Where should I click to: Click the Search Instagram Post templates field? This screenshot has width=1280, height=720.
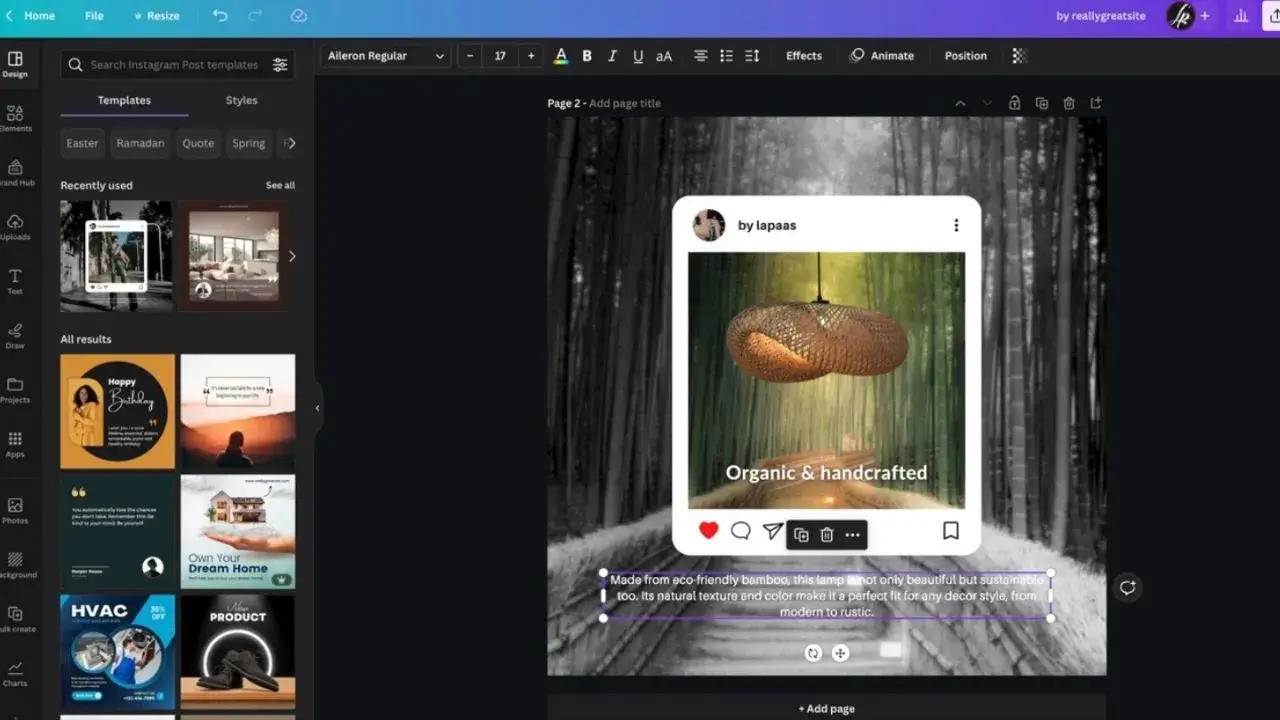175,64
